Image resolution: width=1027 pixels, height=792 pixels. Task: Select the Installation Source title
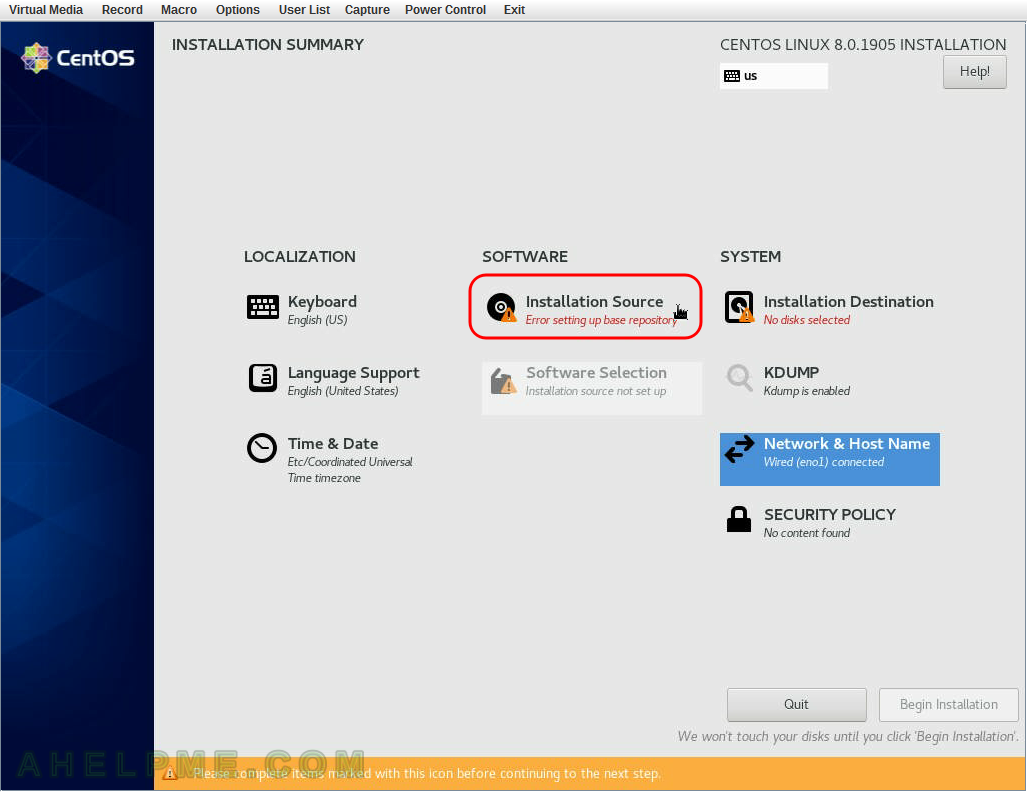click(594, 301)
